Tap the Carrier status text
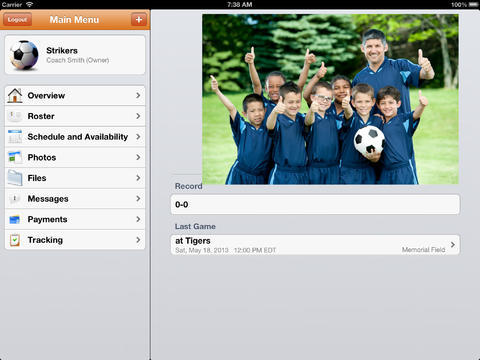The width and height of the screenshot is (480, 360). 12,4
